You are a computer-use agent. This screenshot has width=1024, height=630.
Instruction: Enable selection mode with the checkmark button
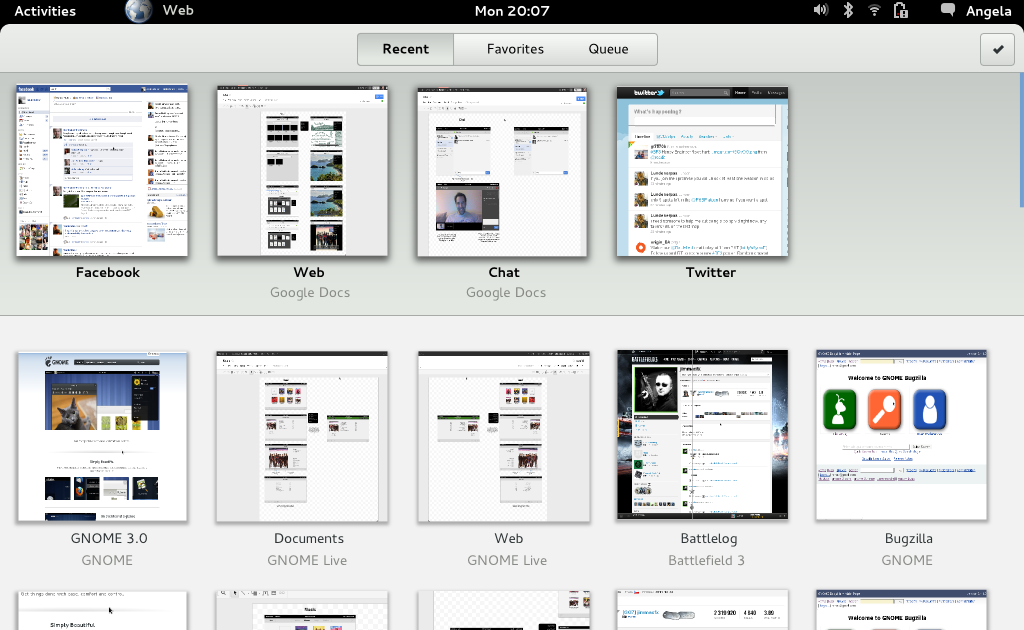click(x=996, y=48)
